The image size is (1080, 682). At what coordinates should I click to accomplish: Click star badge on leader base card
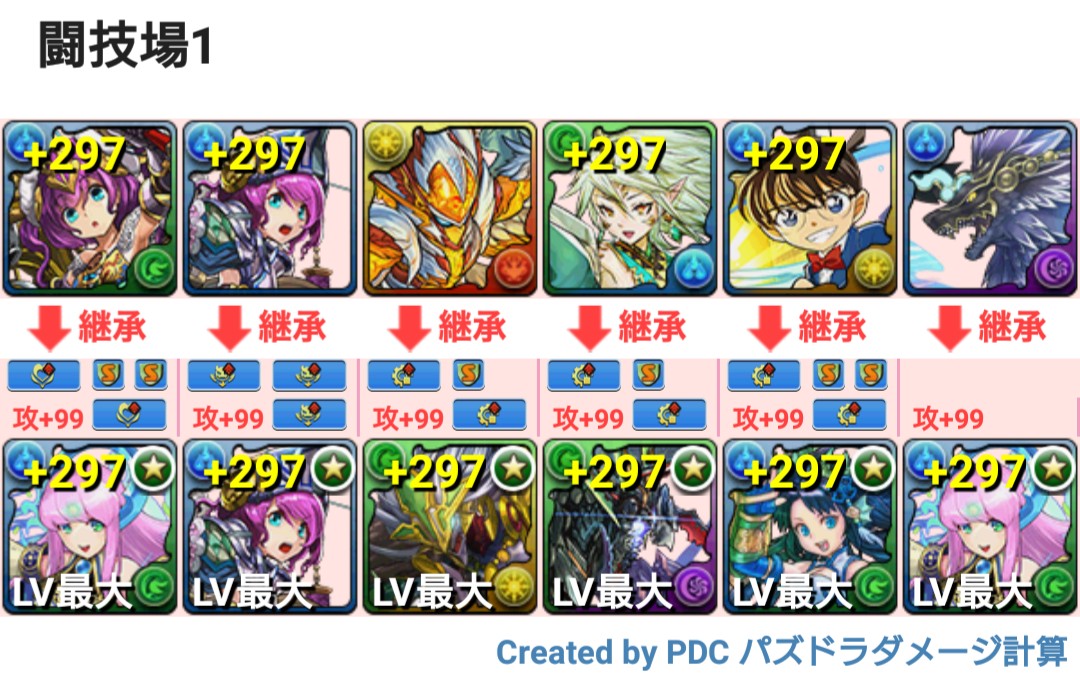(154, 469)
